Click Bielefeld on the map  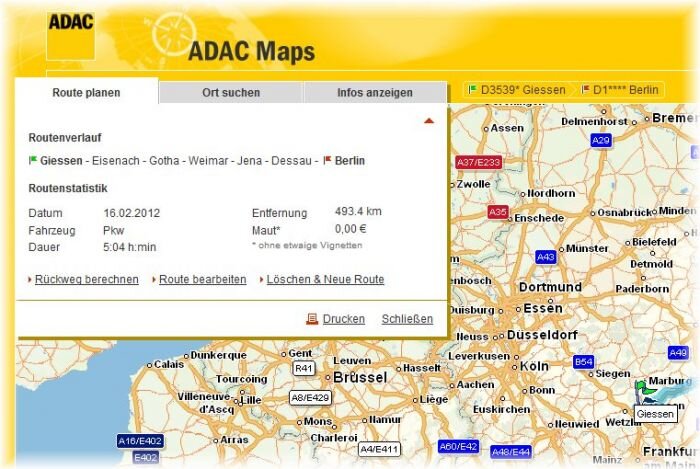pyautogui.click(x=654, y=242)
